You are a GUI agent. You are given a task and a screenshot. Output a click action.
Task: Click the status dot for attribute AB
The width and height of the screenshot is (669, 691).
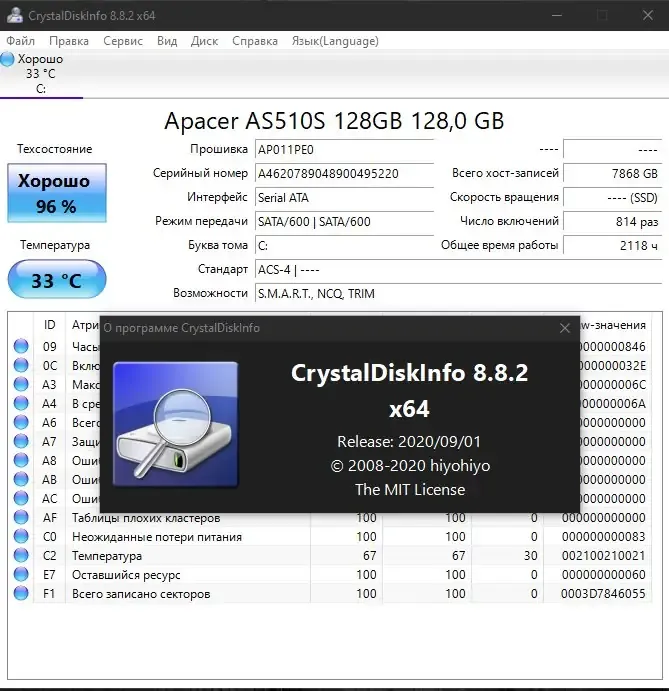[21, 479]
